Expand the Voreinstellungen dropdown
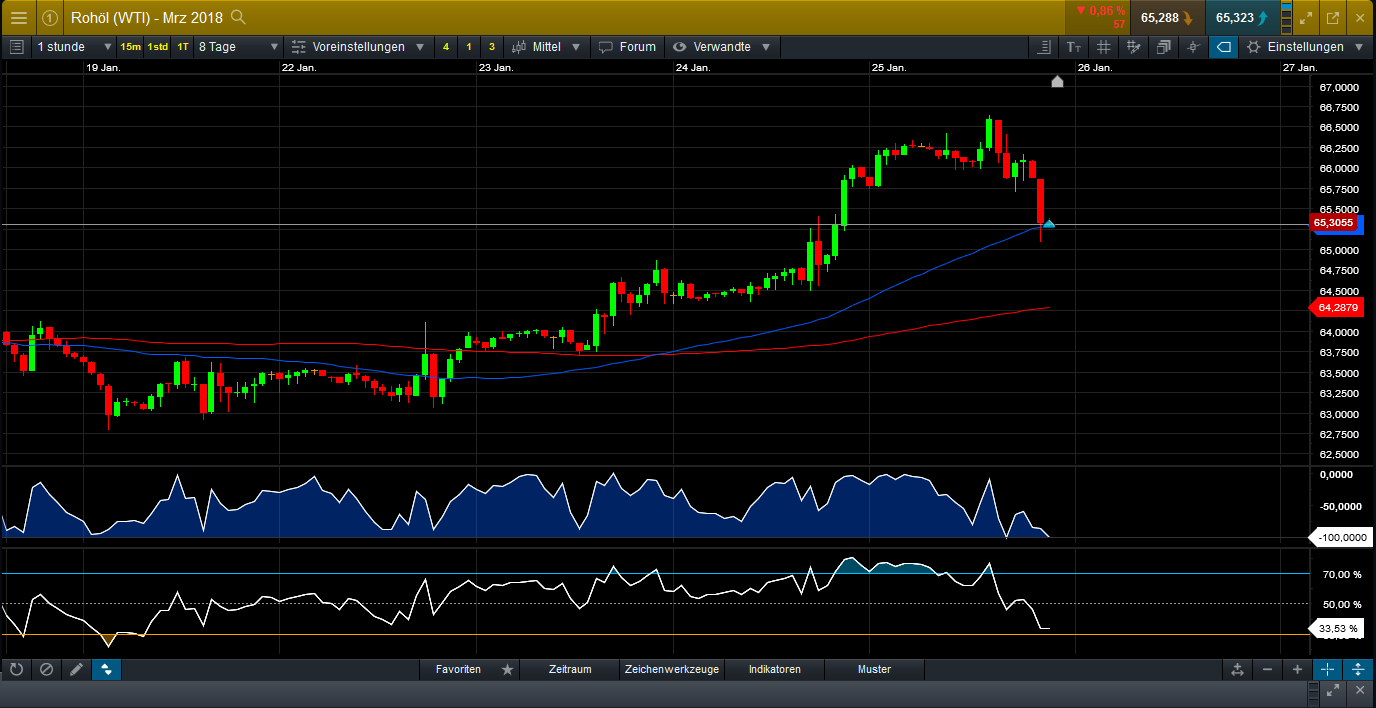The width and height of the screenshot is (1376, 708). [x=360, y=46]
